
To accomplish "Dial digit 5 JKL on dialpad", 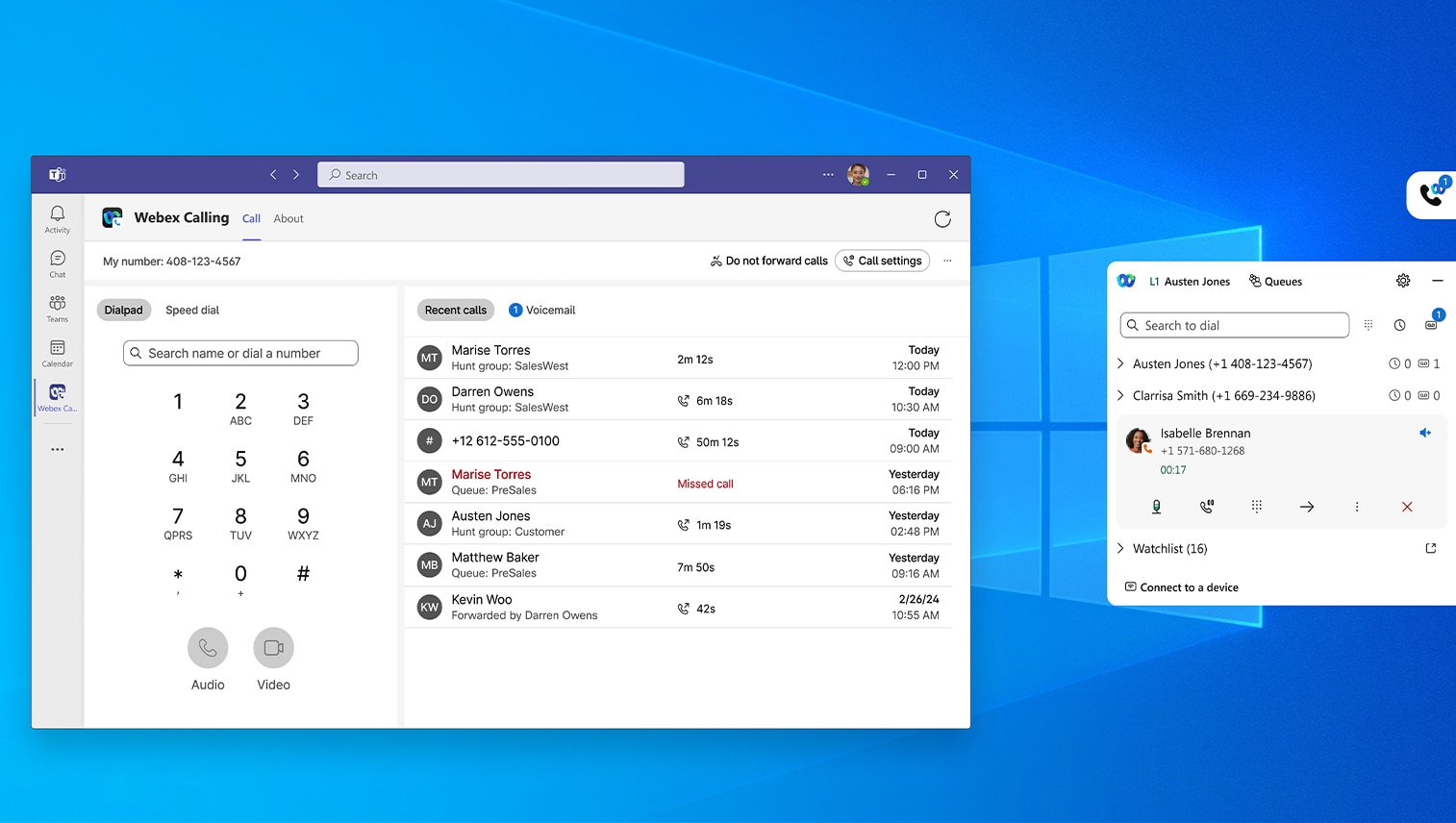I will coord(240,465).
